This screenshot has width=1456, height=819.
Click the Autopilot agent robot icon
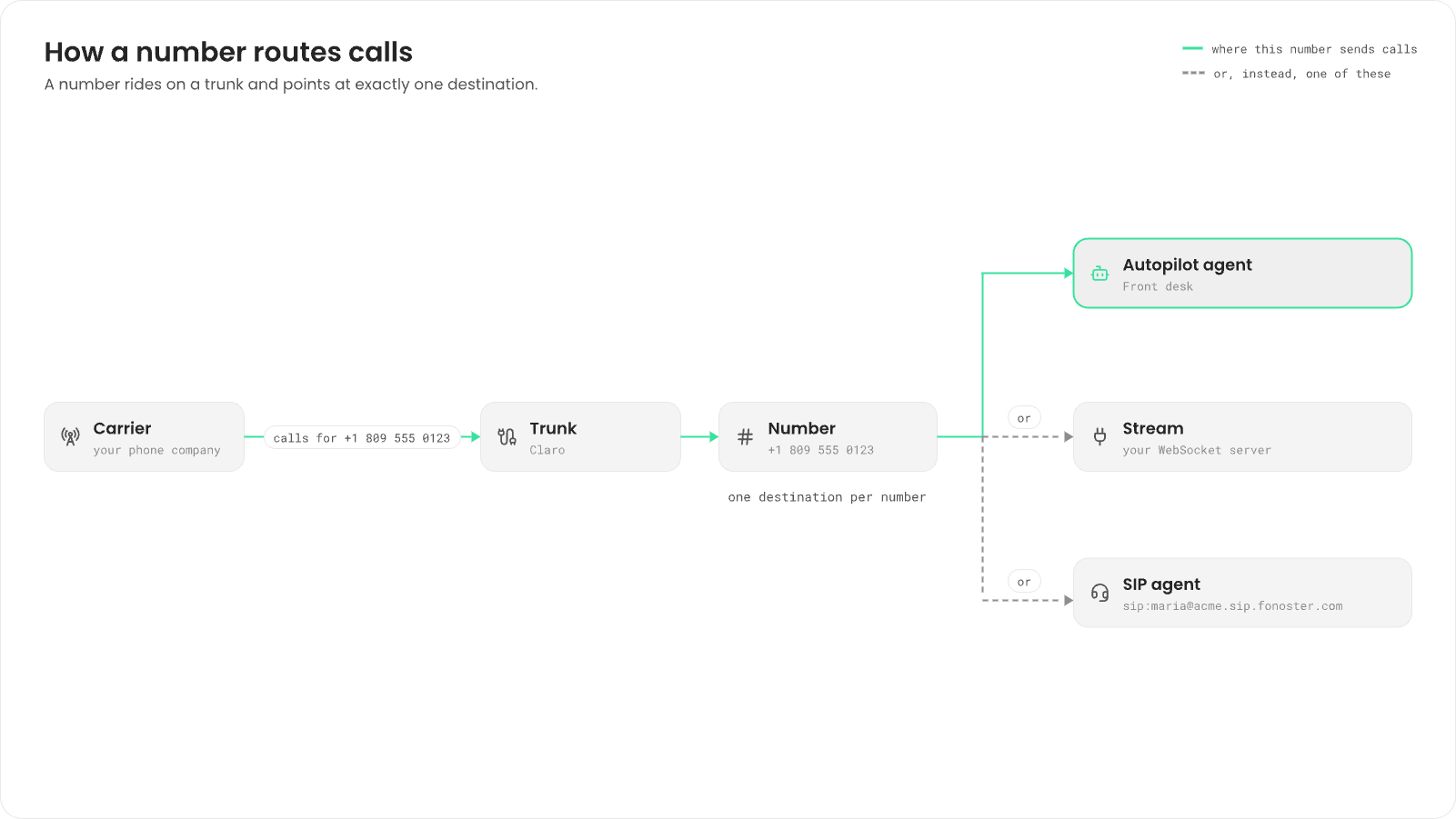[1100, 273]
